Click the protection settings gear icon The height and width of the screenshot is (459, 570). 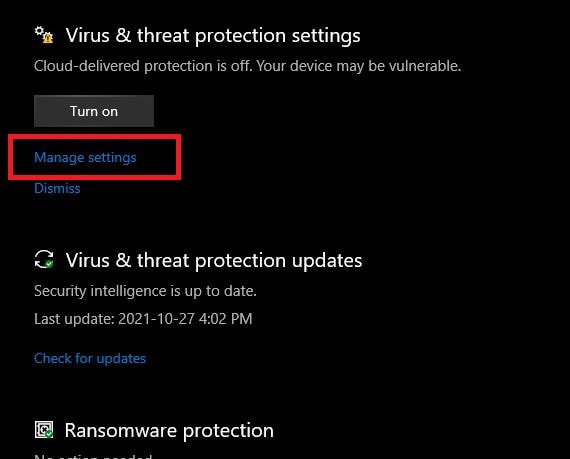[44, 35]
